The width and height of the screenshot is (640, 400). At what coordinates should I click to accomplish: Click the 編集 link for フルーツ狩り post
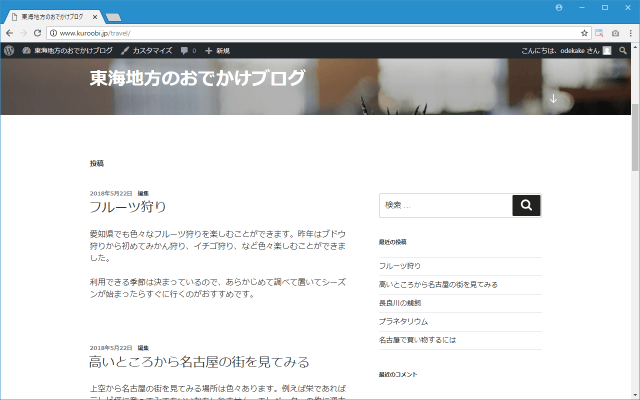click(x=143, y=193)
